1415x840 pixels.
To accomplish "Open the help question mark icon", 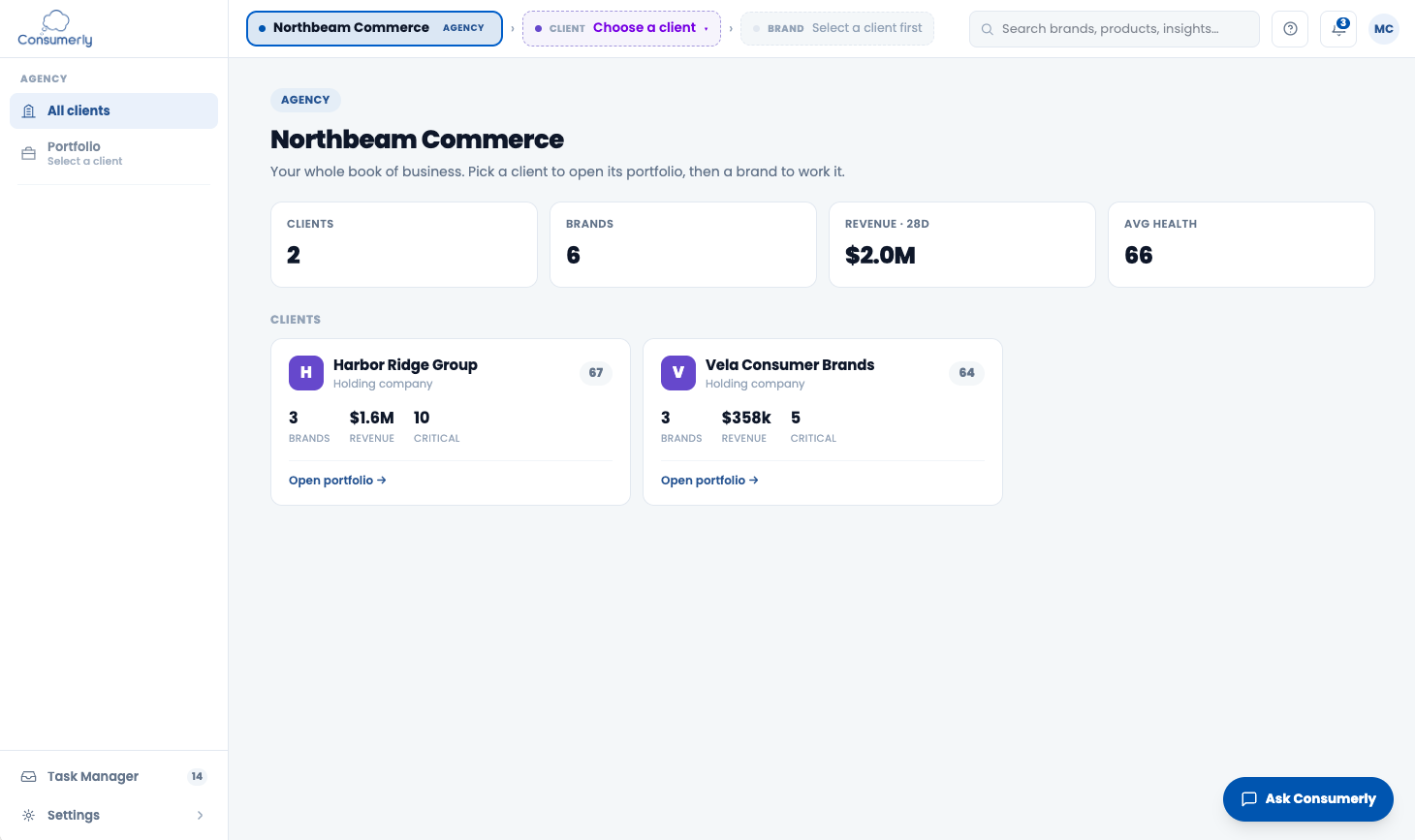I will (1290, 29).
